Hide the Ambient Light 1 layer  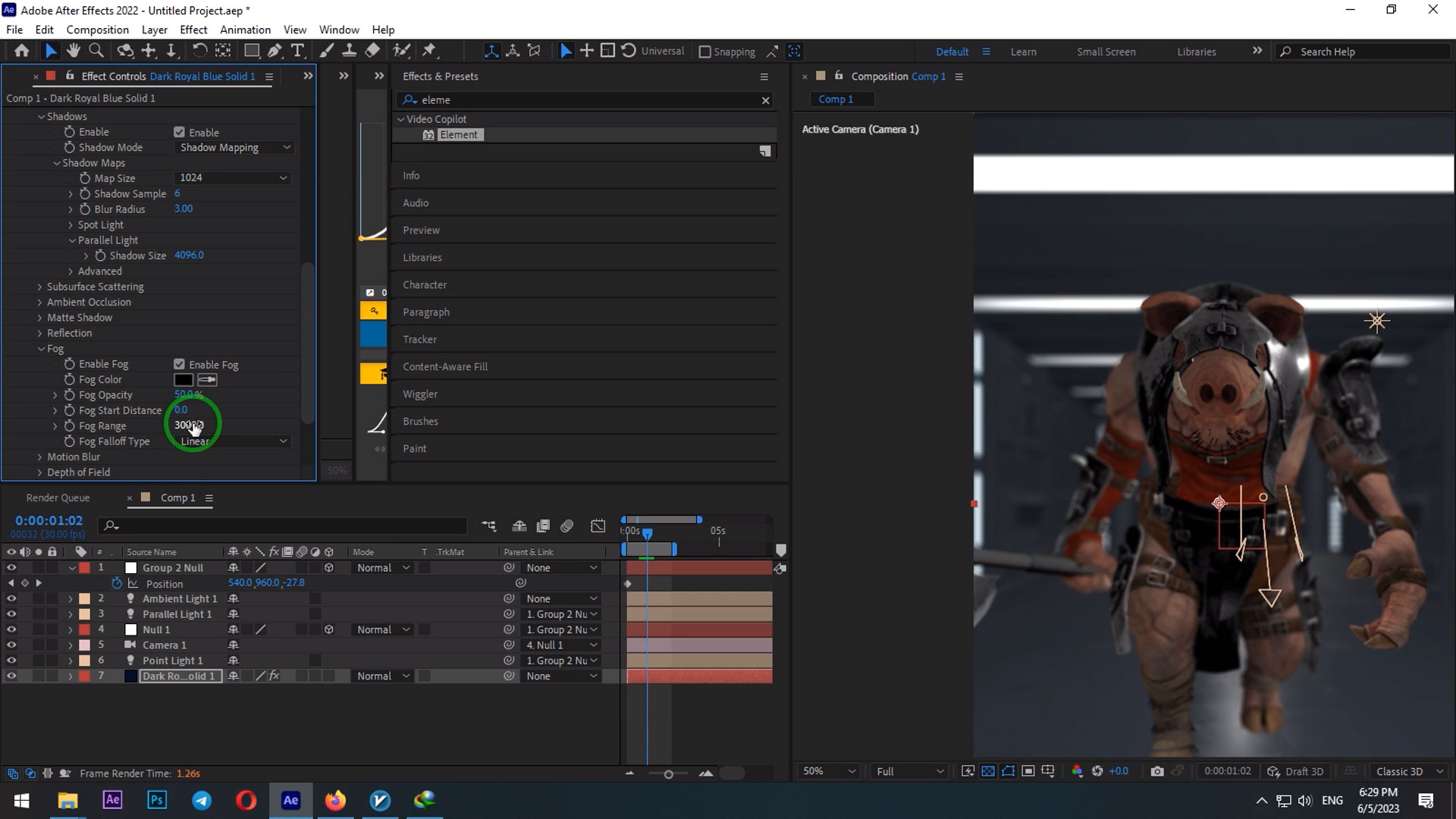[11, 598]
